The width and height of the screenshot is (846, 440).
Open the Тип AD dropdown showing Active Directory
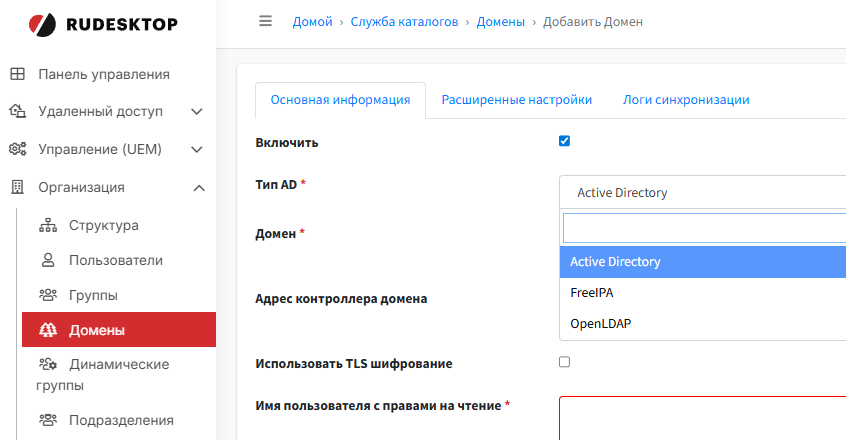[x=702, y=192]
